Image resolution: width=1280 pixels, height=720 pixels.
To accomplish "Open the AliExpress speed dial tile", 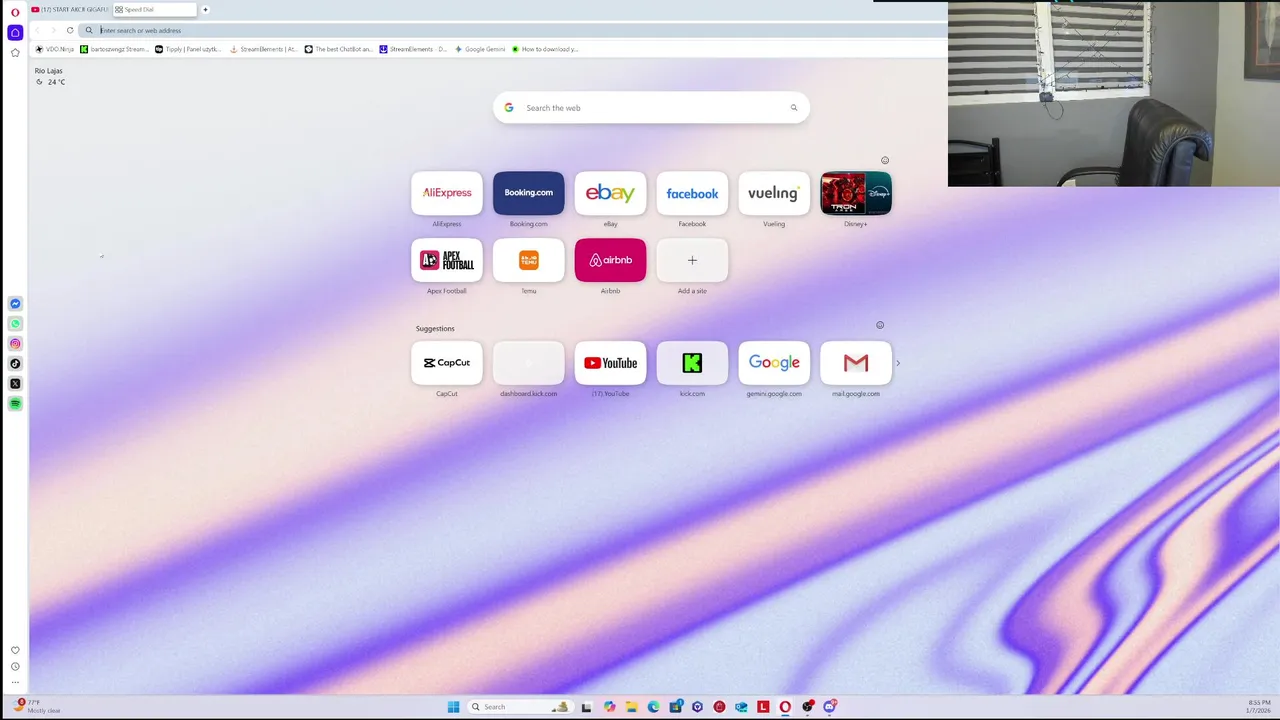I will pyautogui.click(x=447, y=194).
